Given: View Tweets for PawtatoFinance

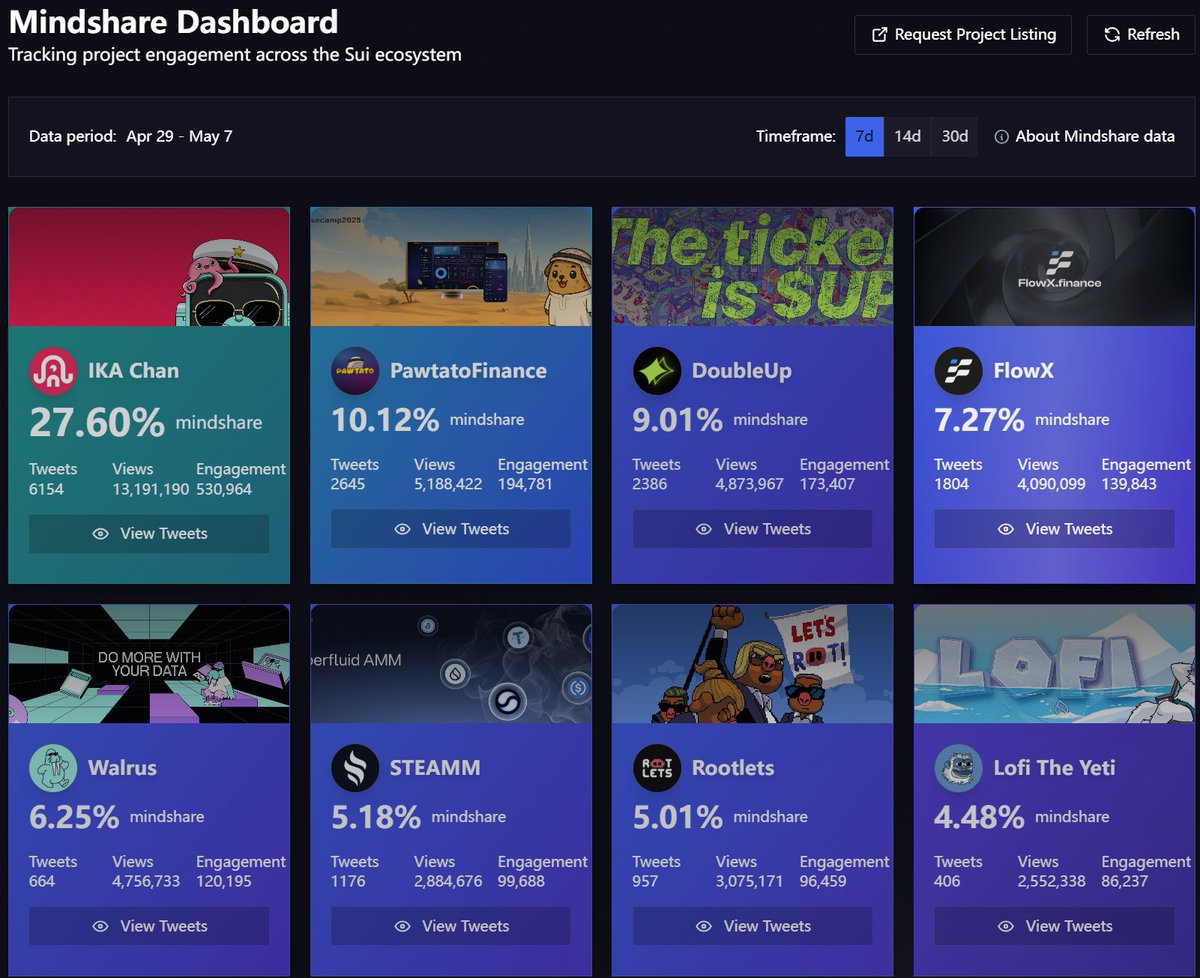Looking at the screenshot, I should click(451, 529).
